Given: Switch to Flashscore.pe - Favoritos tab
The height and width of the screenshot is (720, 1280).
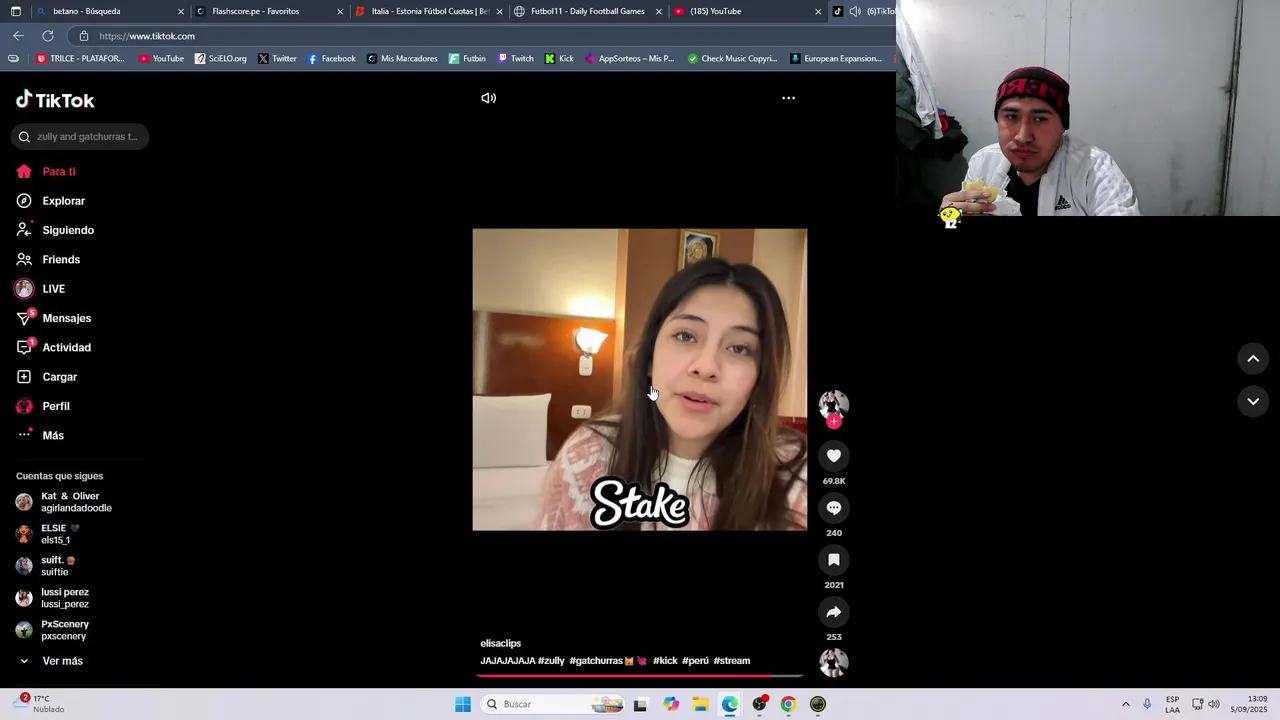Looking at the screenshot, I should pos(268,11).
